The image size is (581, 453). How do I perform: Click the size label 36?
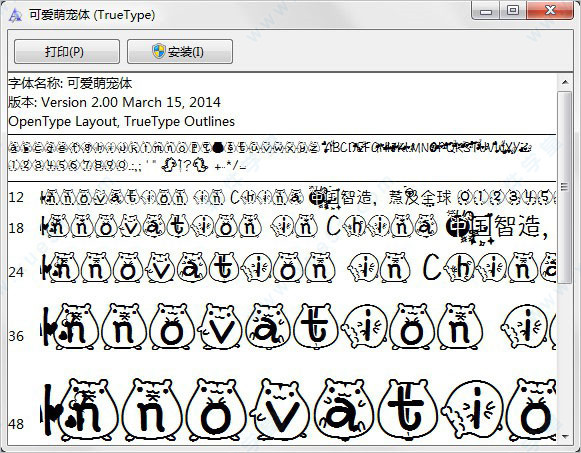(16, 336)
